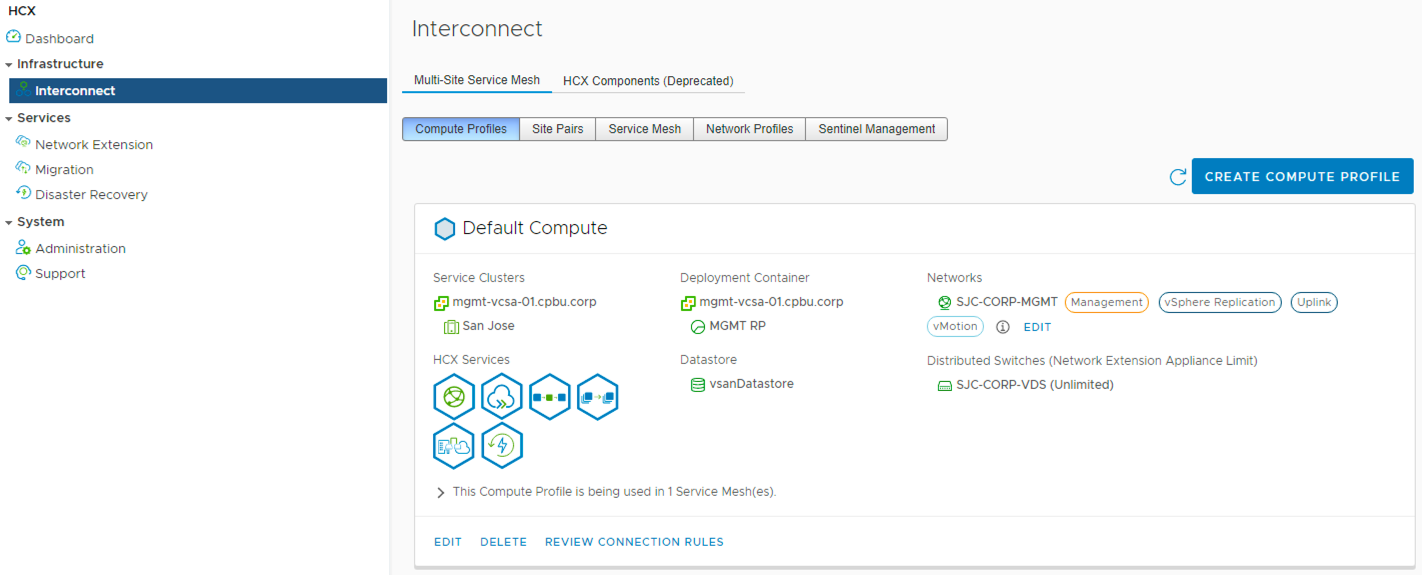Image resolution: width=1422 pixels, height=575 pixels.
Task: Open Support in the sidebar
Action: click(60, 273)
